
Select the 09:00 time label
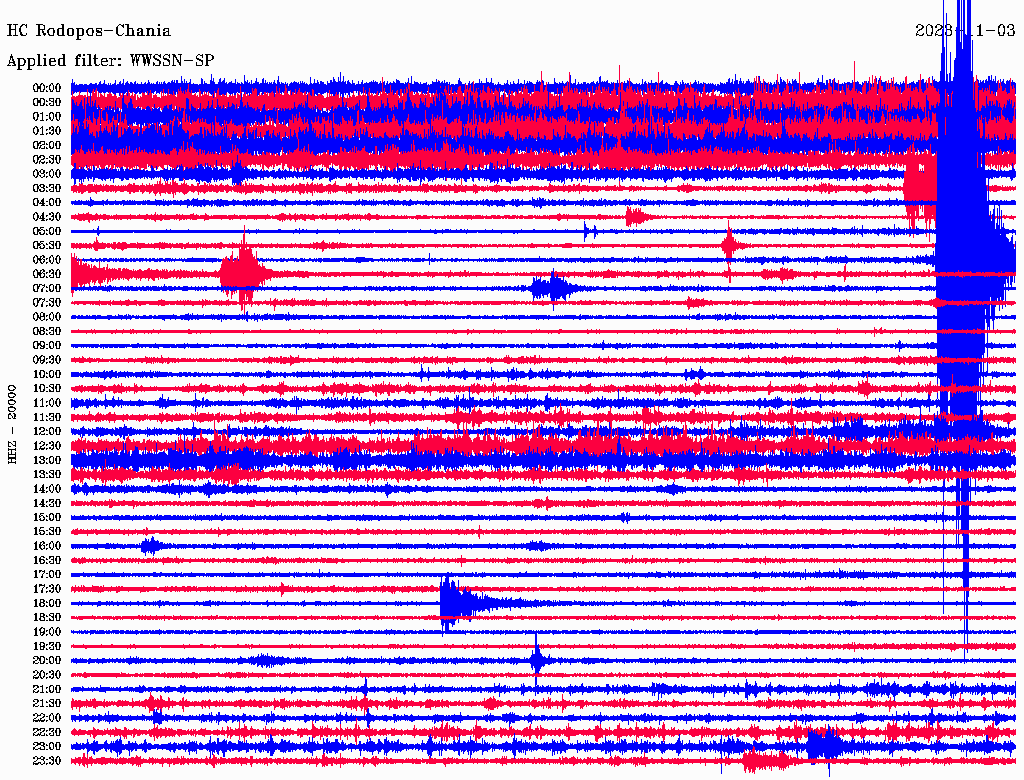click(x=46, y=346)
